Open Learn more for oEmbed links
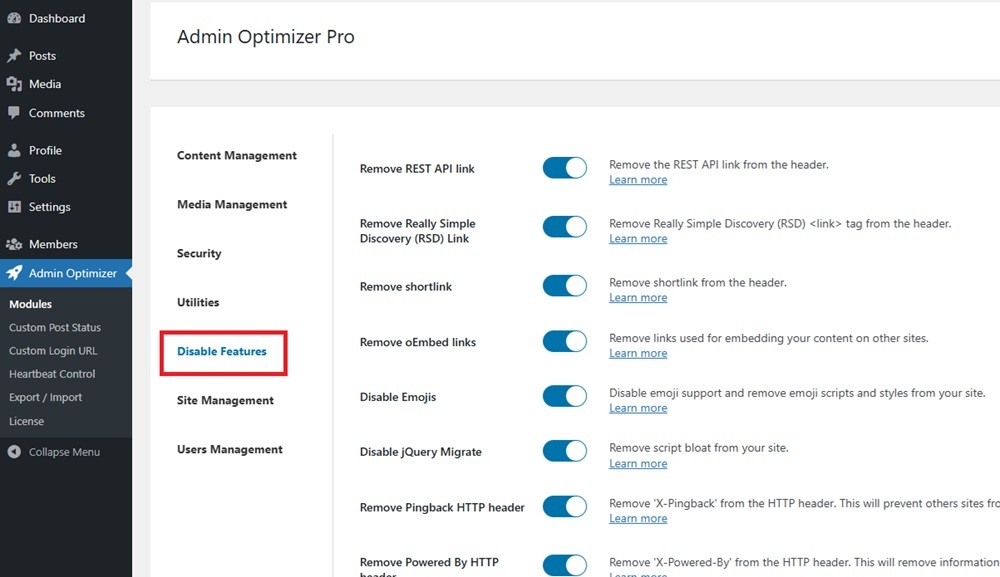 pos(638,353)
